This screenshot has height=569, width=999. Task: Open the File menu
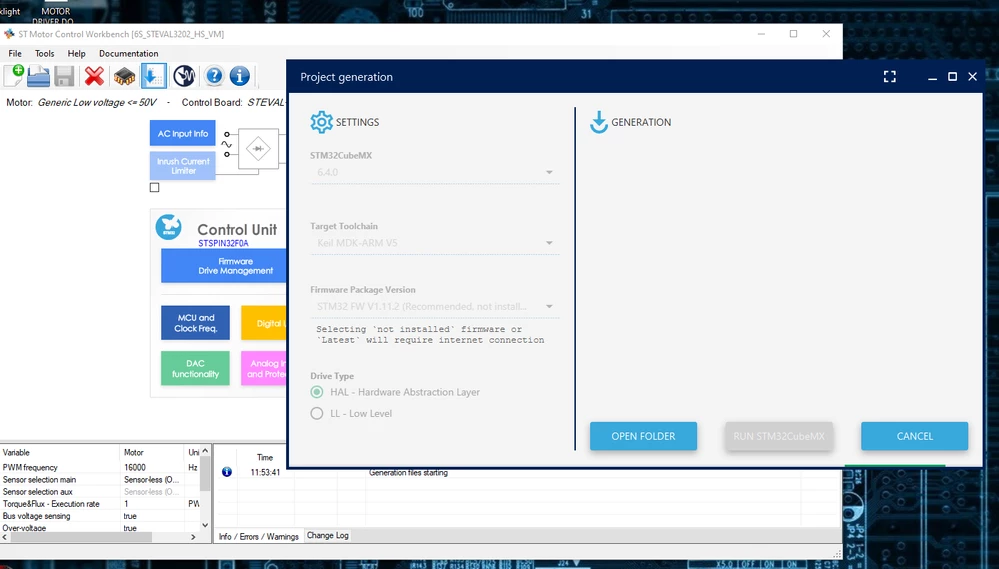15,54
